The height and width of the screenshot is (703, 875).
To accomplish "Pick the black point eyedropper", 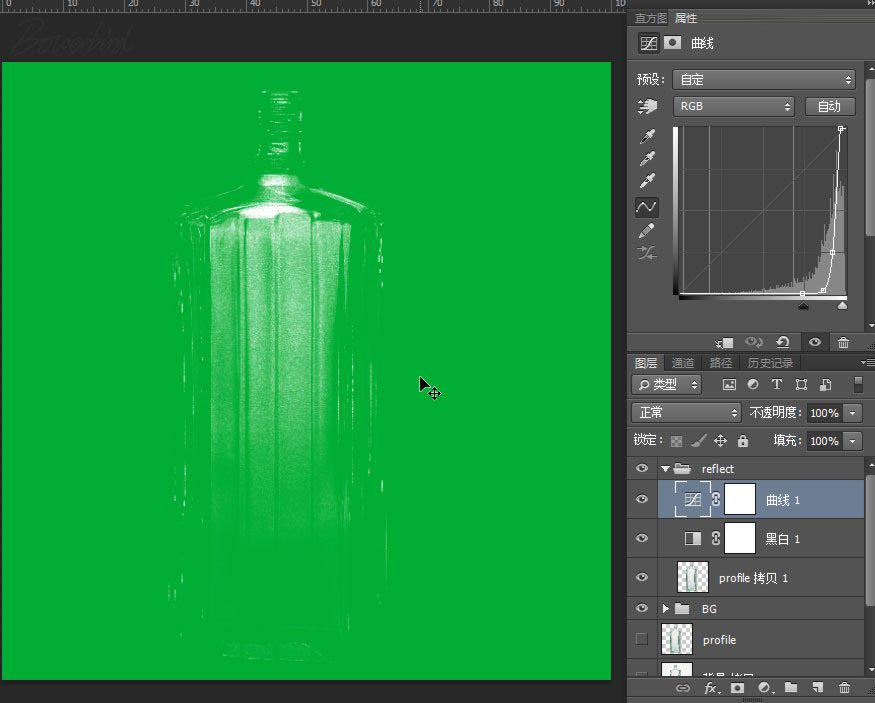I will click(647, 137).
